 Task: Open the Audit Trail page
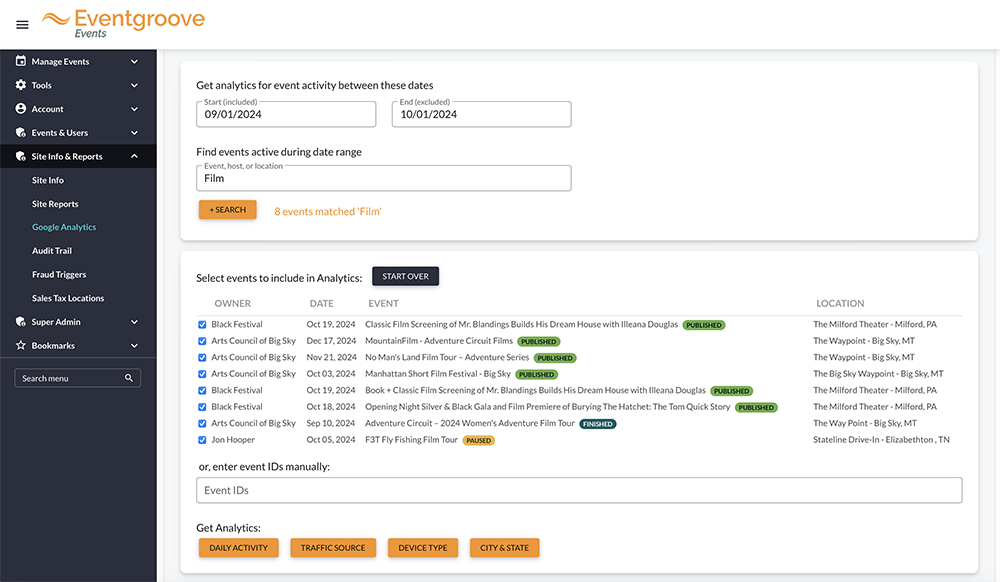pyautogui.click(x=52, y=251)
